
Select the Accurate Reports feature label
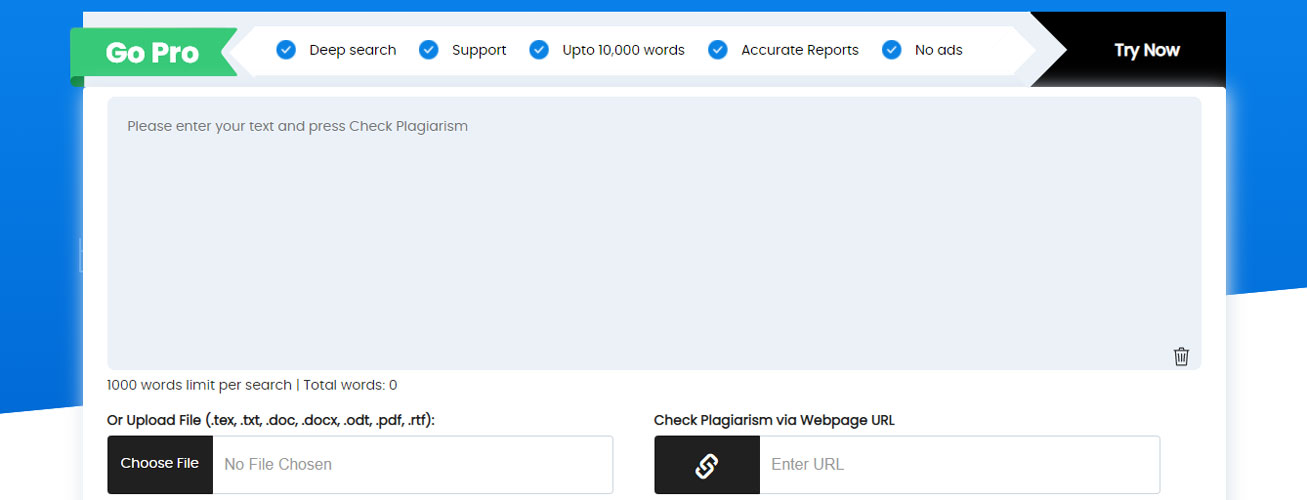800,50
